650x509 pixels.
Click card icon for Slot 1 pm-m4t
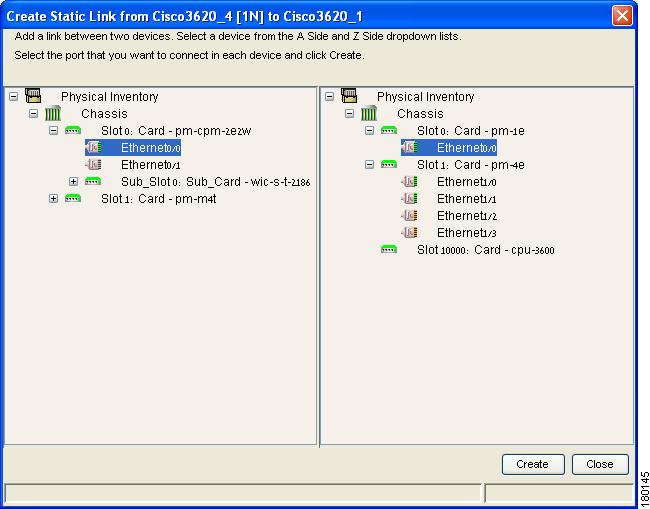click(73, 199)
